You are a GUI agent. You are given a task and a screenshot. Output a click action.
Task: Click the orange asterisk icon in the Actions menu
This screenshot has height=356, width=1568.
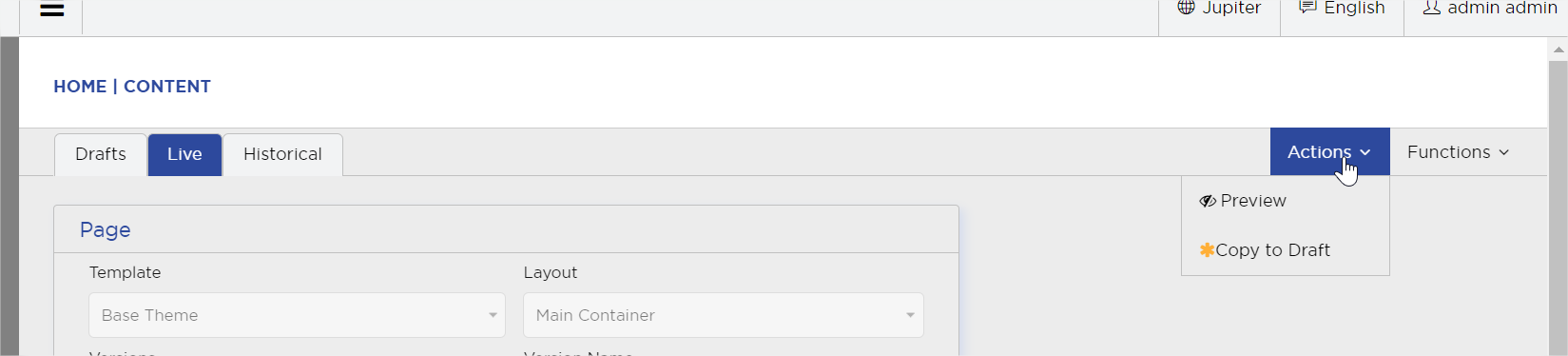click(1207, 250)
